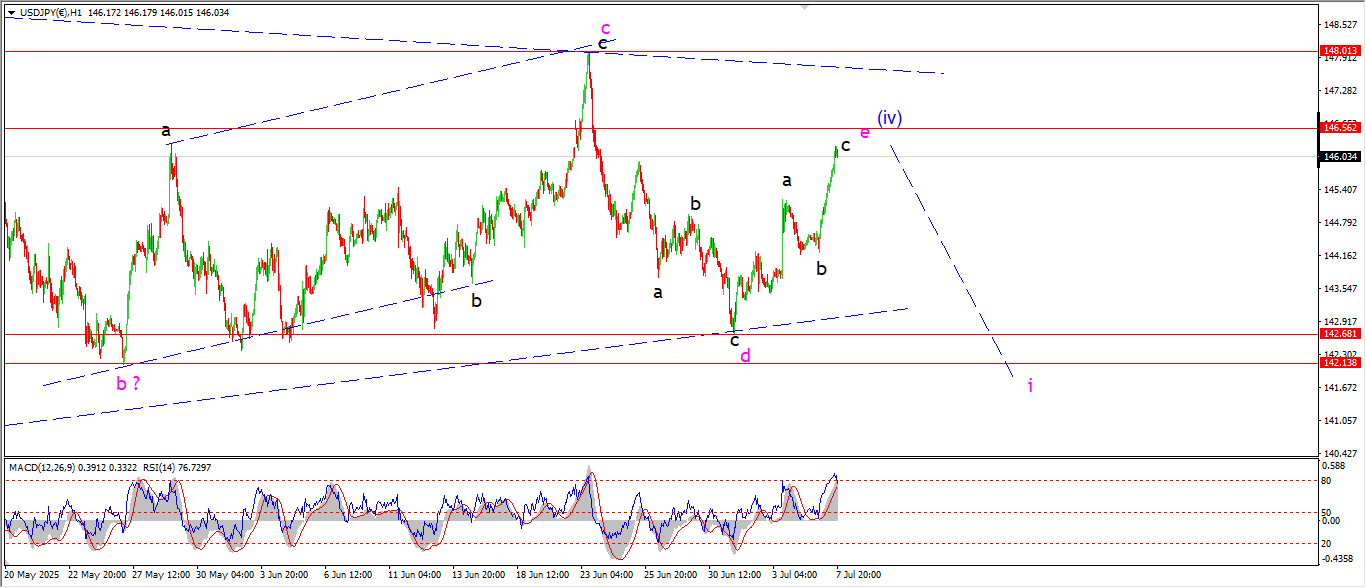This screenshot has width=1366, height=588.
Task: Click the gray chart shift triangle marker
Action: (803, 9)
